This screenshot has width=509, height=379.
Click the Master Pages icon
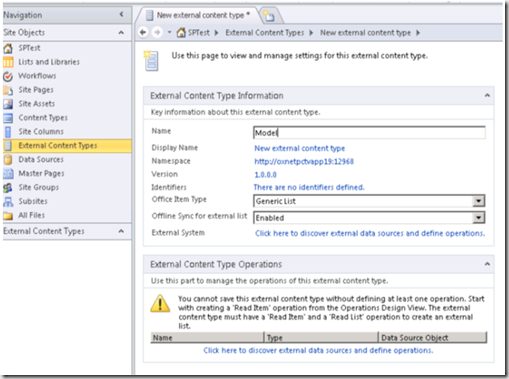tap(8, 174)
